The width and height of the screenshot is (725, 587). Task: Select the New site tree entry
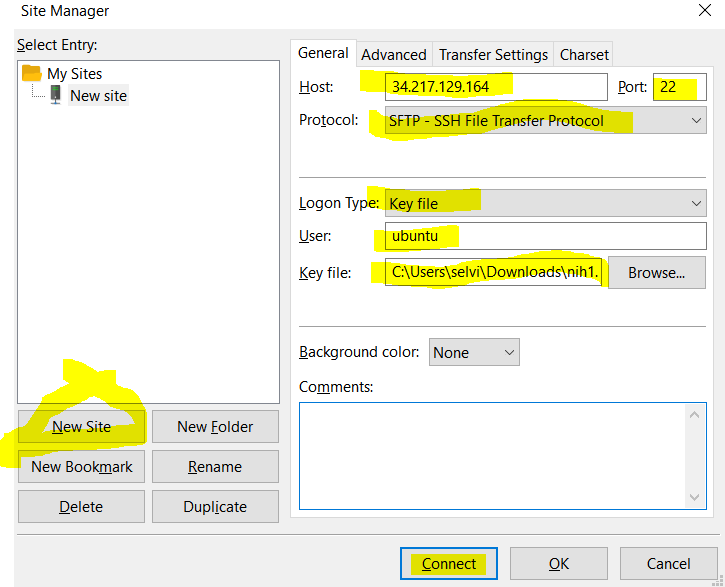[98, 96]
